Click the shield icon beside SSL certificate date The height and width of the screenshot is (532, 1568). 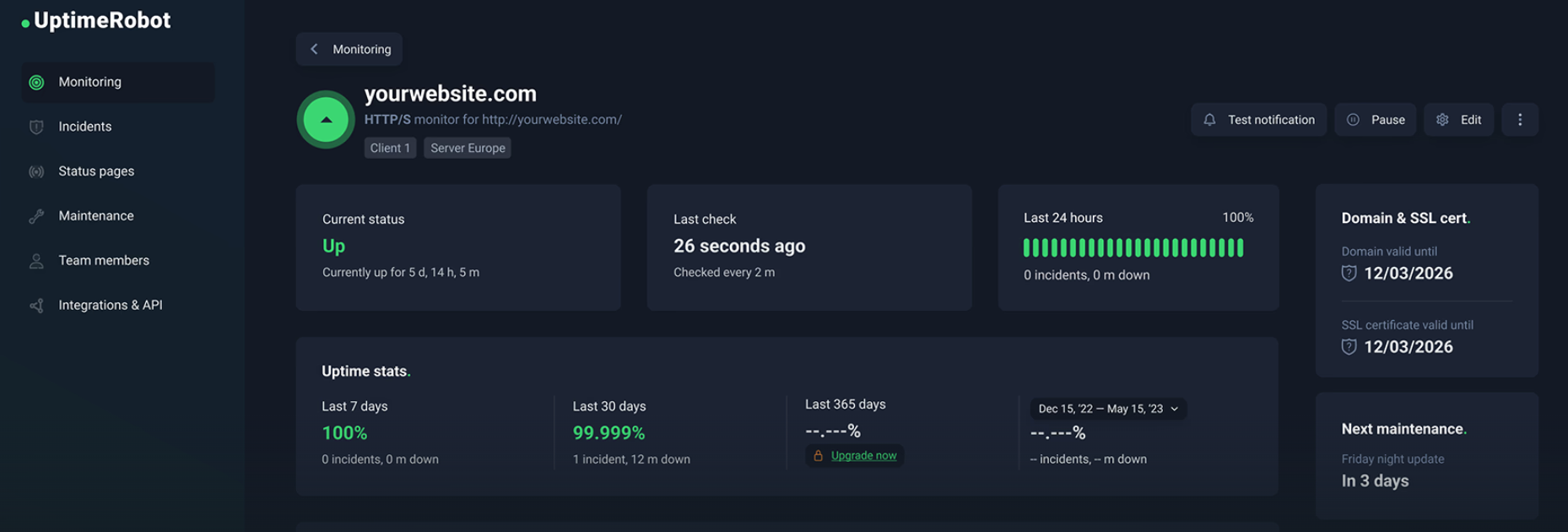coord(1349,346)
